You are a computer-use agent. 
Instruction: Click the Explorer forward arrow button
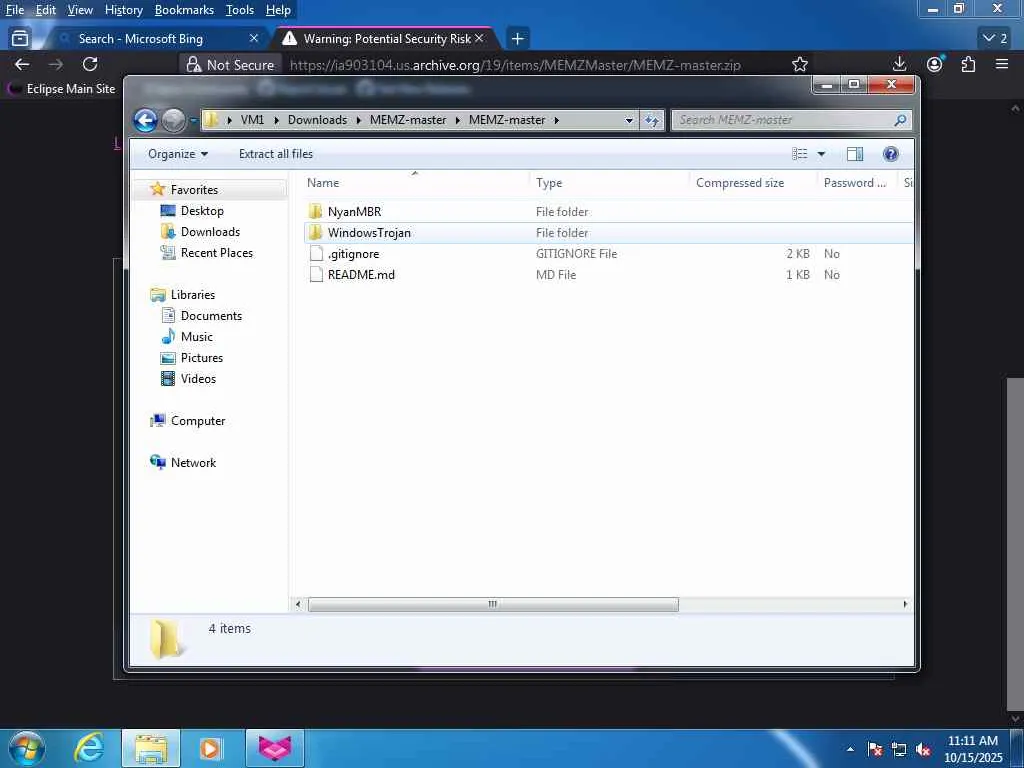[173, 120]
